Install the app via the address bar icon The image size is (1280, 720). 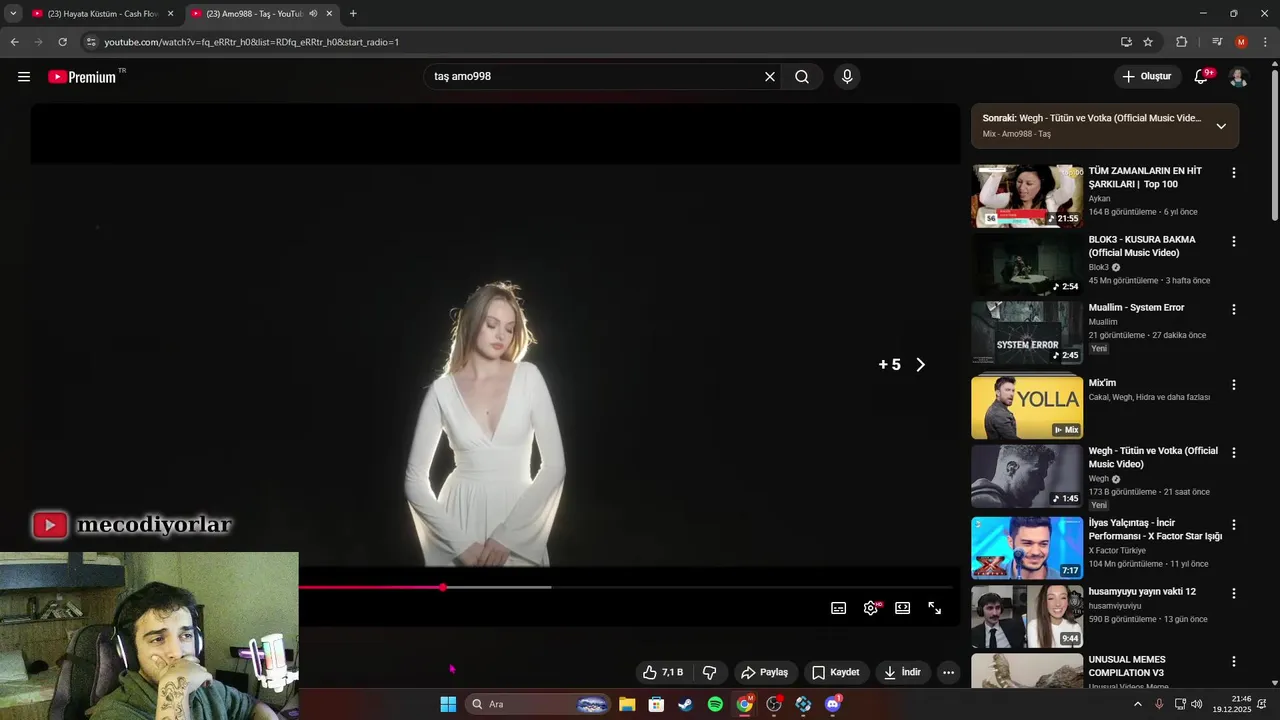pyautogui.click(x=1126, y=42)
